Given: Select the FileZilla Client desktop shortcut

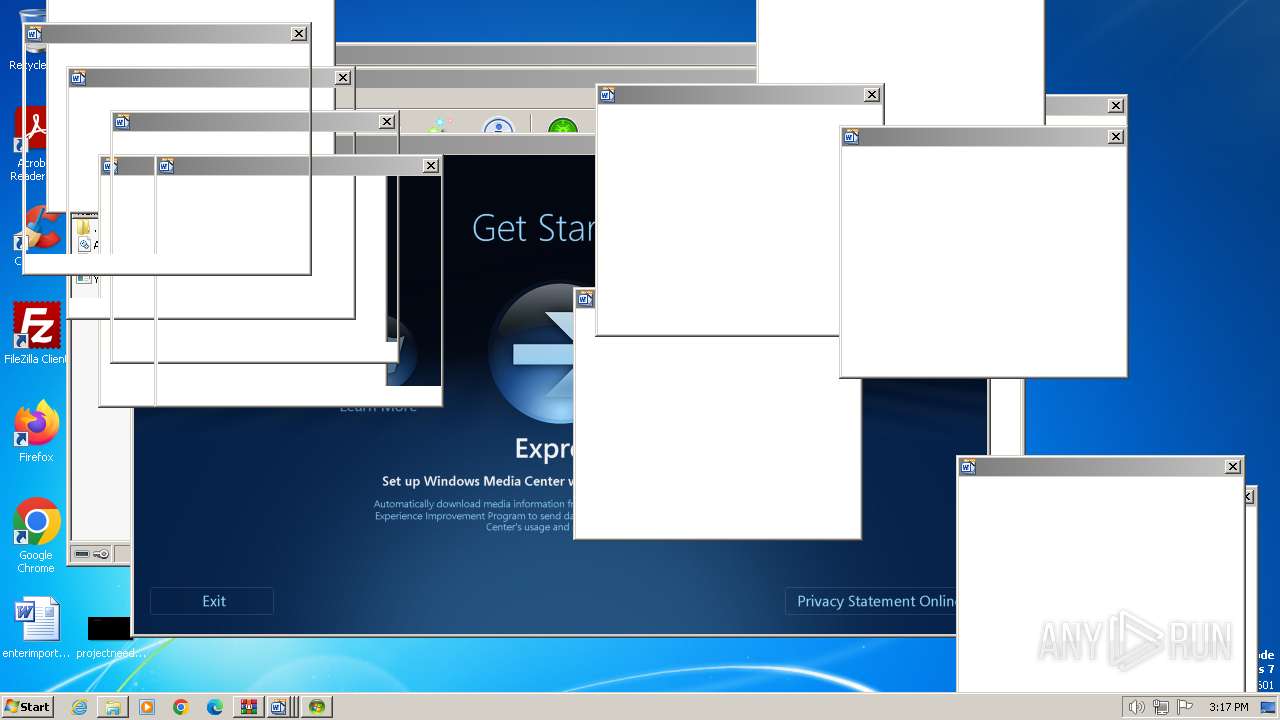Looking at the screenshot, I should pyautogui.click(x=35, y=333).
